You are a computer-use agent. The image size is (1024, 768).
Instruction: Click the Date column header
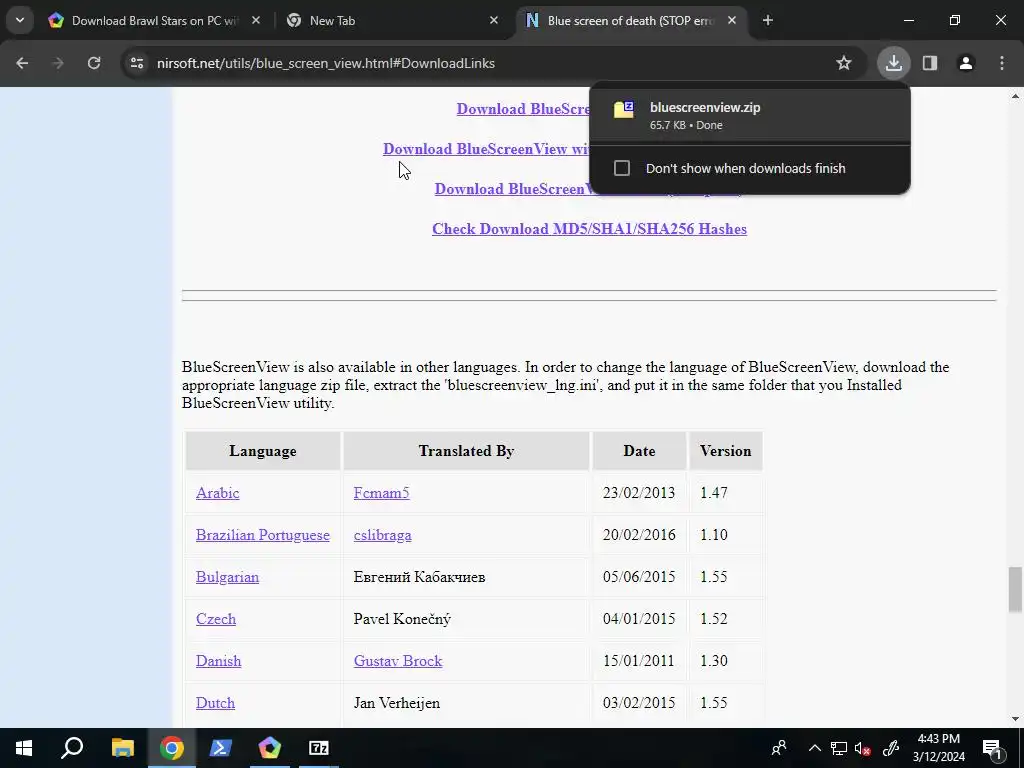639,451
